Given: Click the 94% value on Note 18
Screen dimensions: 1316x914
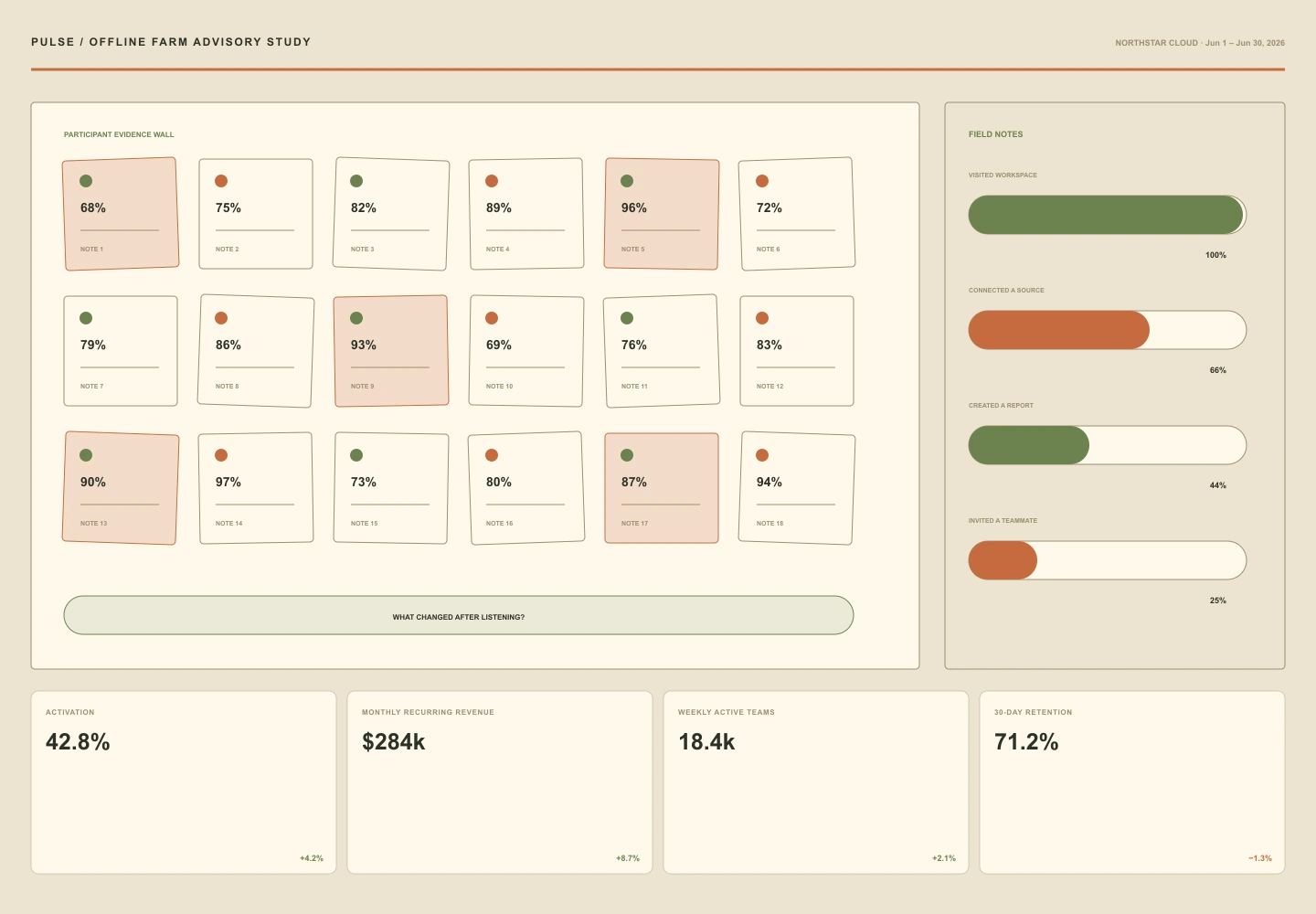Looking at the screenshot, I should click(x=769, y=482).
